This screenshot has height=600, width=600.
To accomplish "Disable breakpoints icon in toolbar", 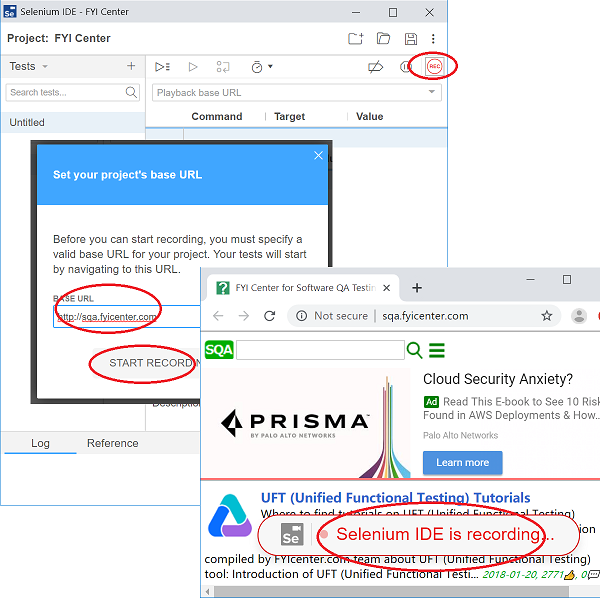I will tap(375, 67).
